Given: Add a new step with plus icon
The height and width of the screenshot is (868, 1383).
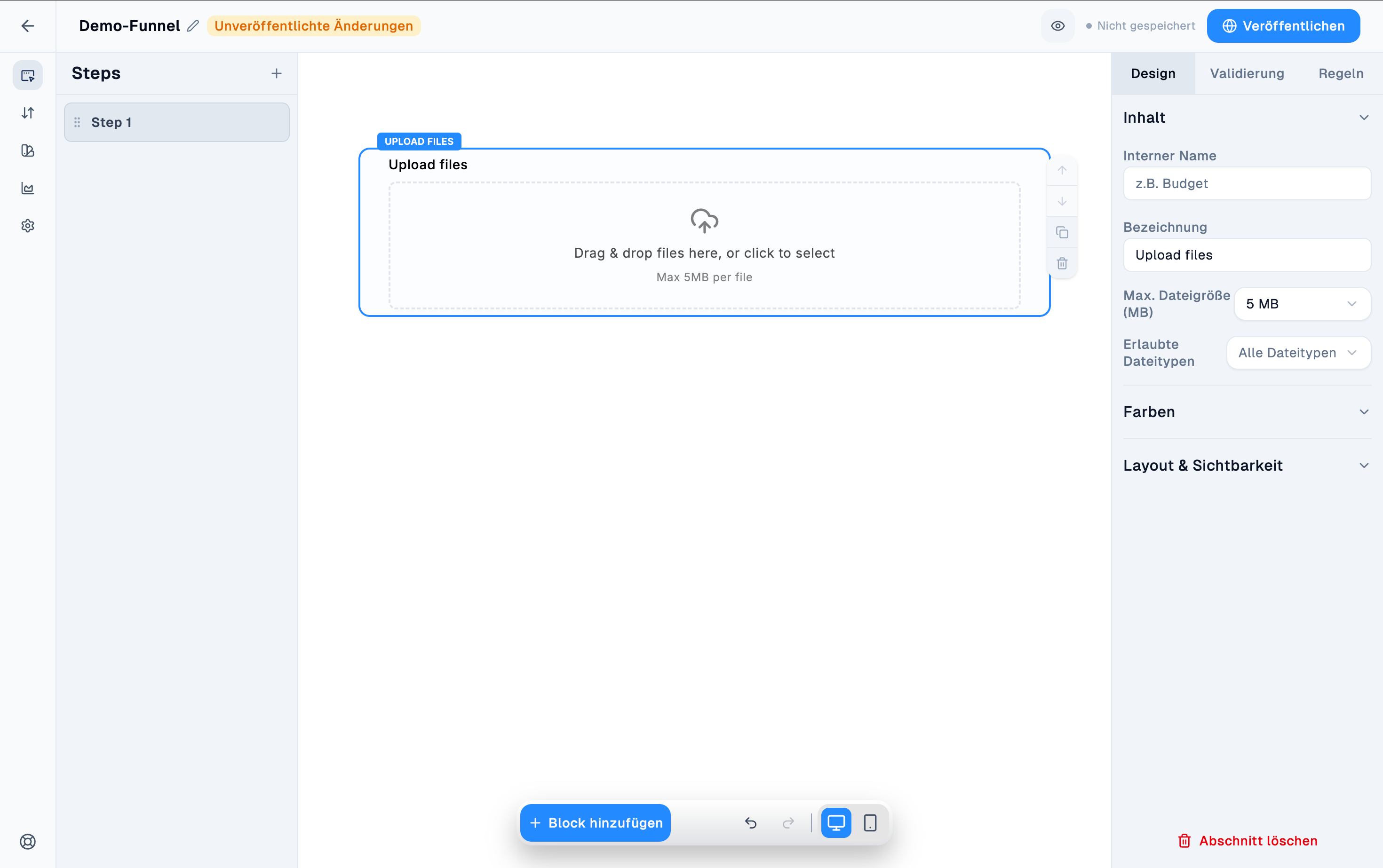Looking at the screenshot, I should [276, 73].
